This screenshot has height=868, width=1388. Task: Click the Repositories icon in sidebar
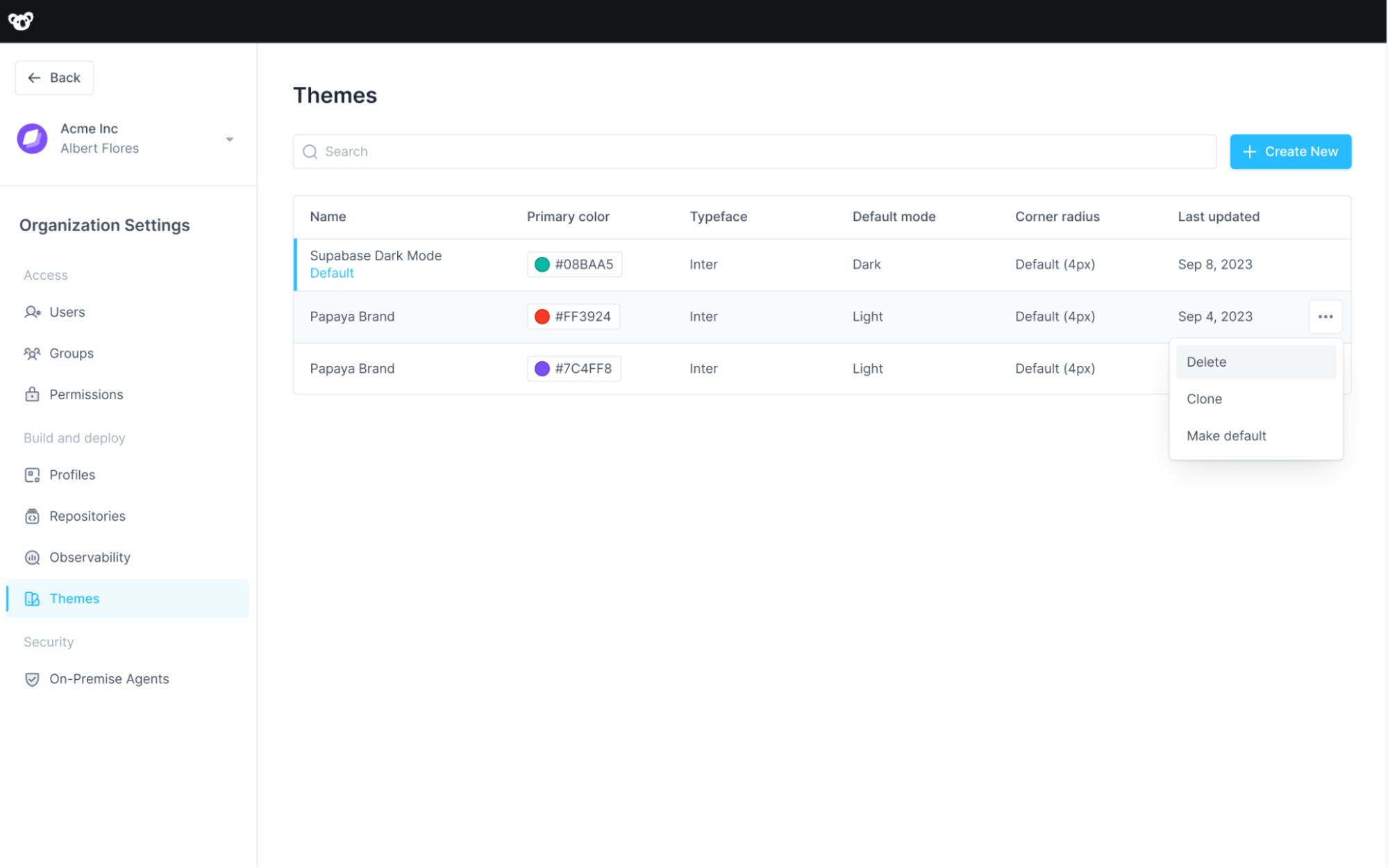(x=32, y=516)
